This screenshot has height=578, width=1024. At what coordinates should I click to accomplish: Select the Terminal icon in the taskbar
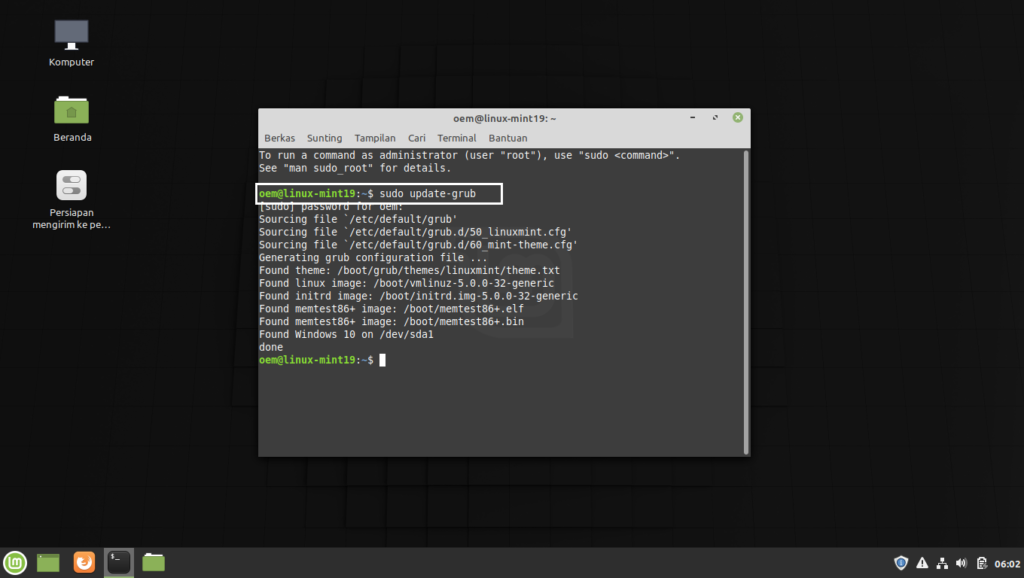119,562
